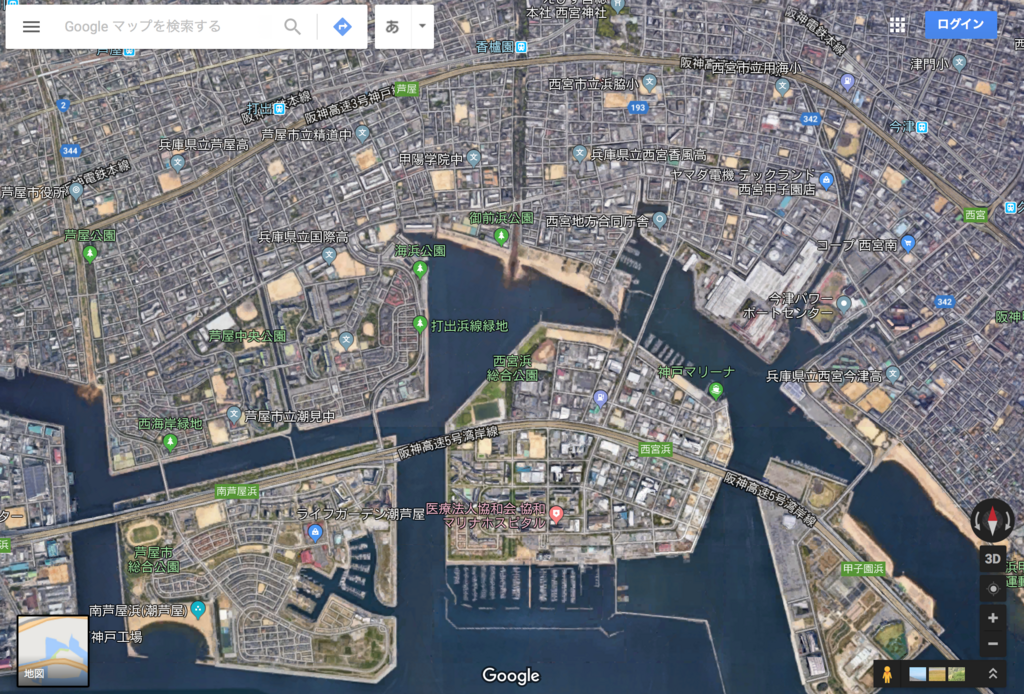Show my current location
Screen dimensions: 1024x694
993,589
